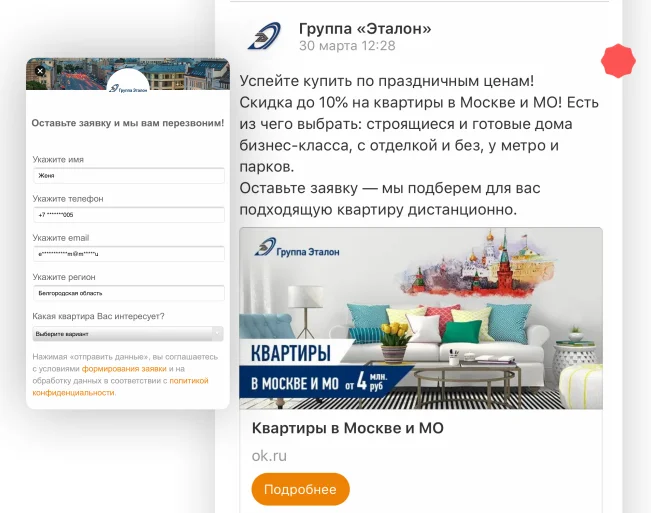Viewport: 651px width, 513px height.
Task: Open the формирования заявки terms link
Action: (124, 369)
